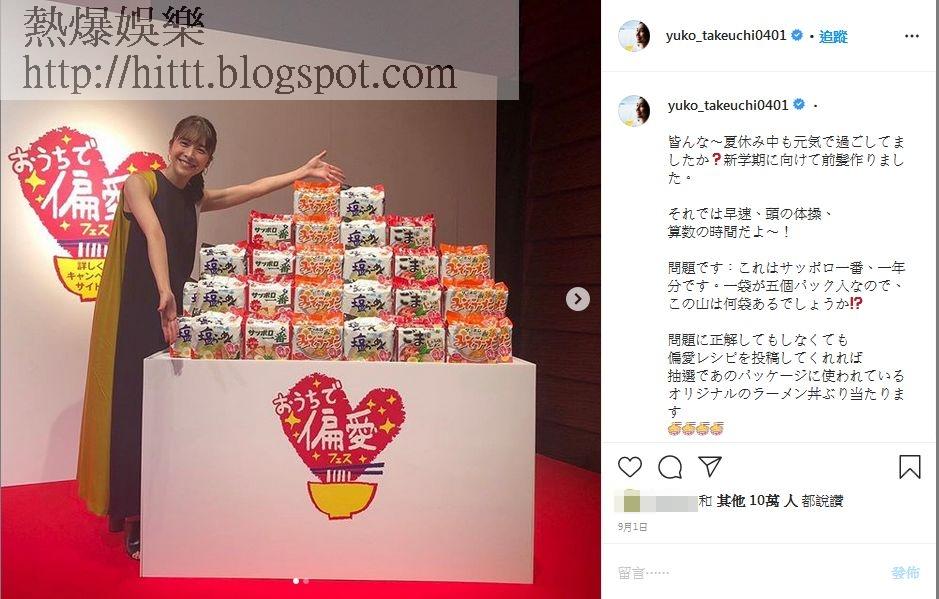Click the caption author avatar
The image size is (939, 599).
click(x=634, y=110)
